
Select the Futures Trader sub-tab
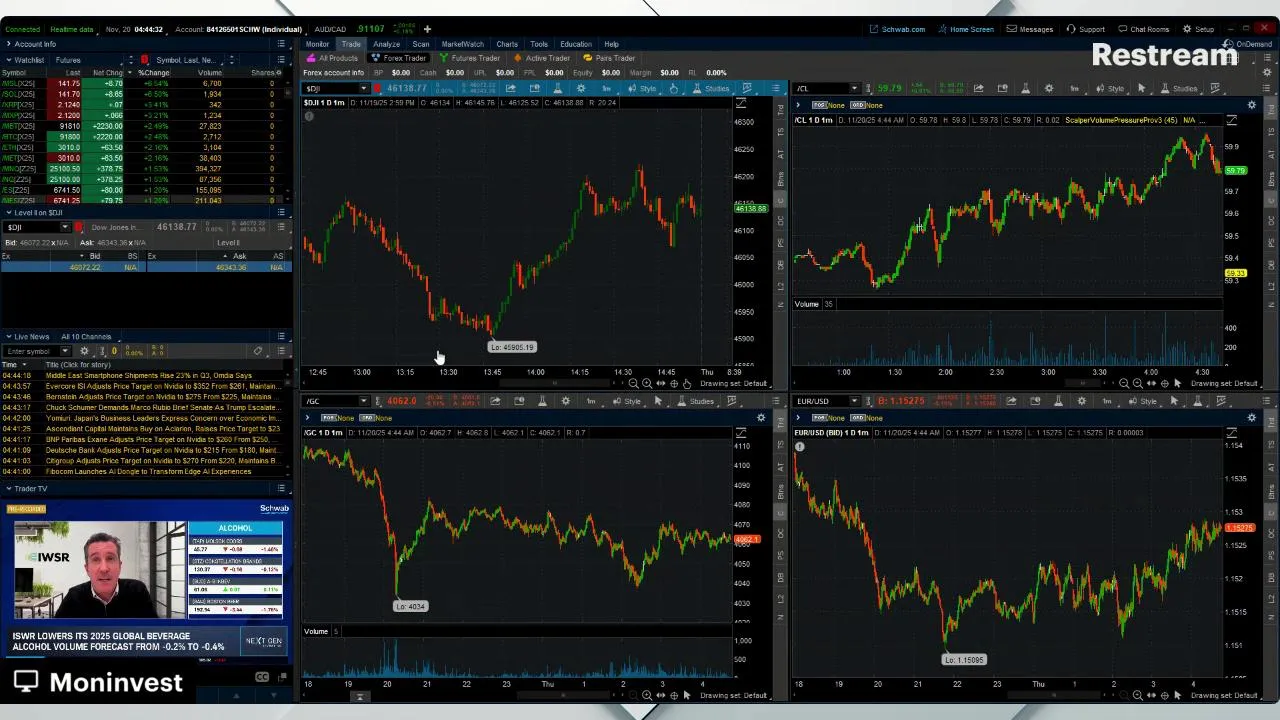point(470,58)
